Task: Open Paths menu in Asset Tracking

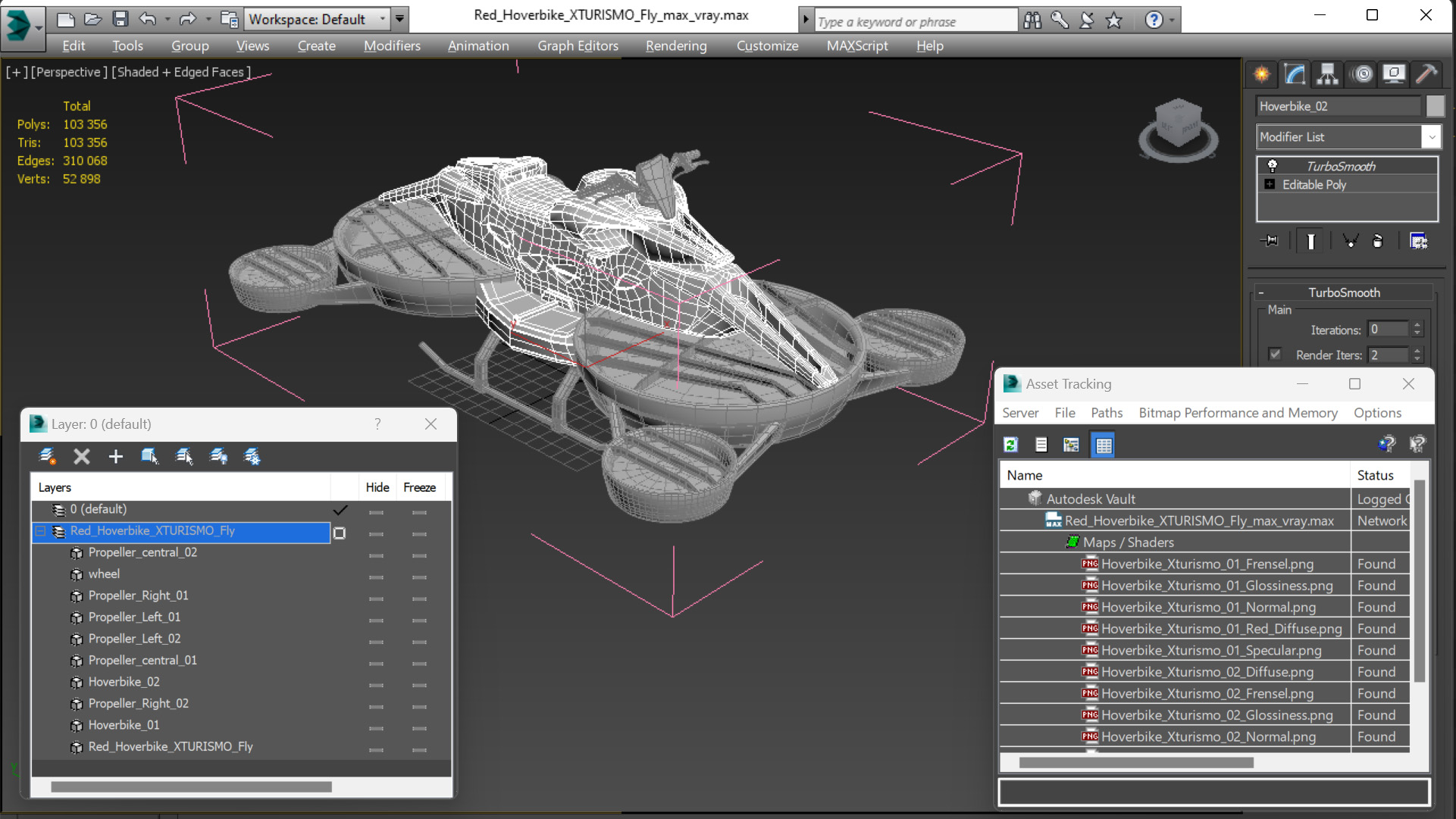Action: pyautogui.click(x=1107, y=413)
